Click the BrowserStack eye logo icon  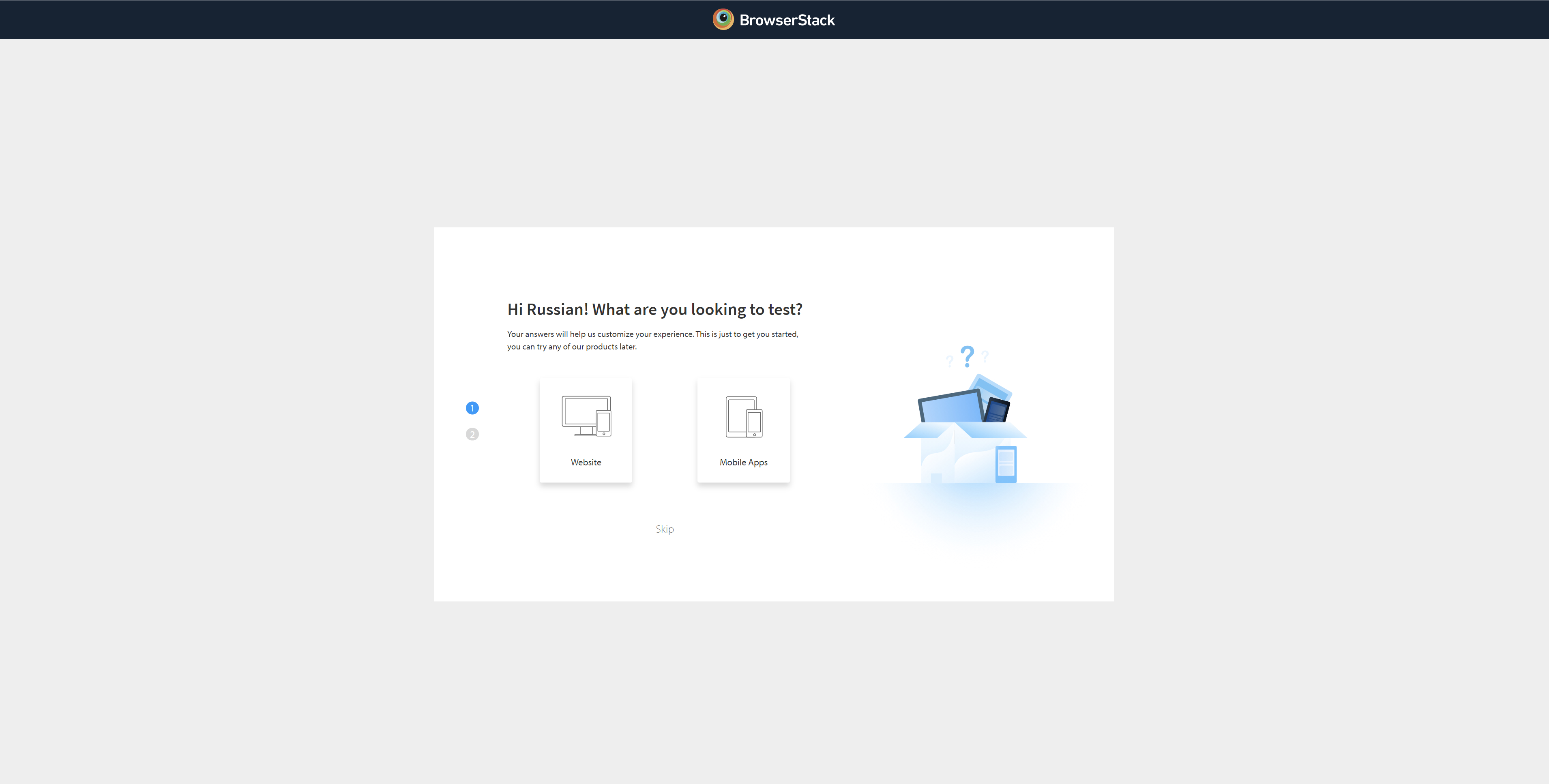click(723, 19)
